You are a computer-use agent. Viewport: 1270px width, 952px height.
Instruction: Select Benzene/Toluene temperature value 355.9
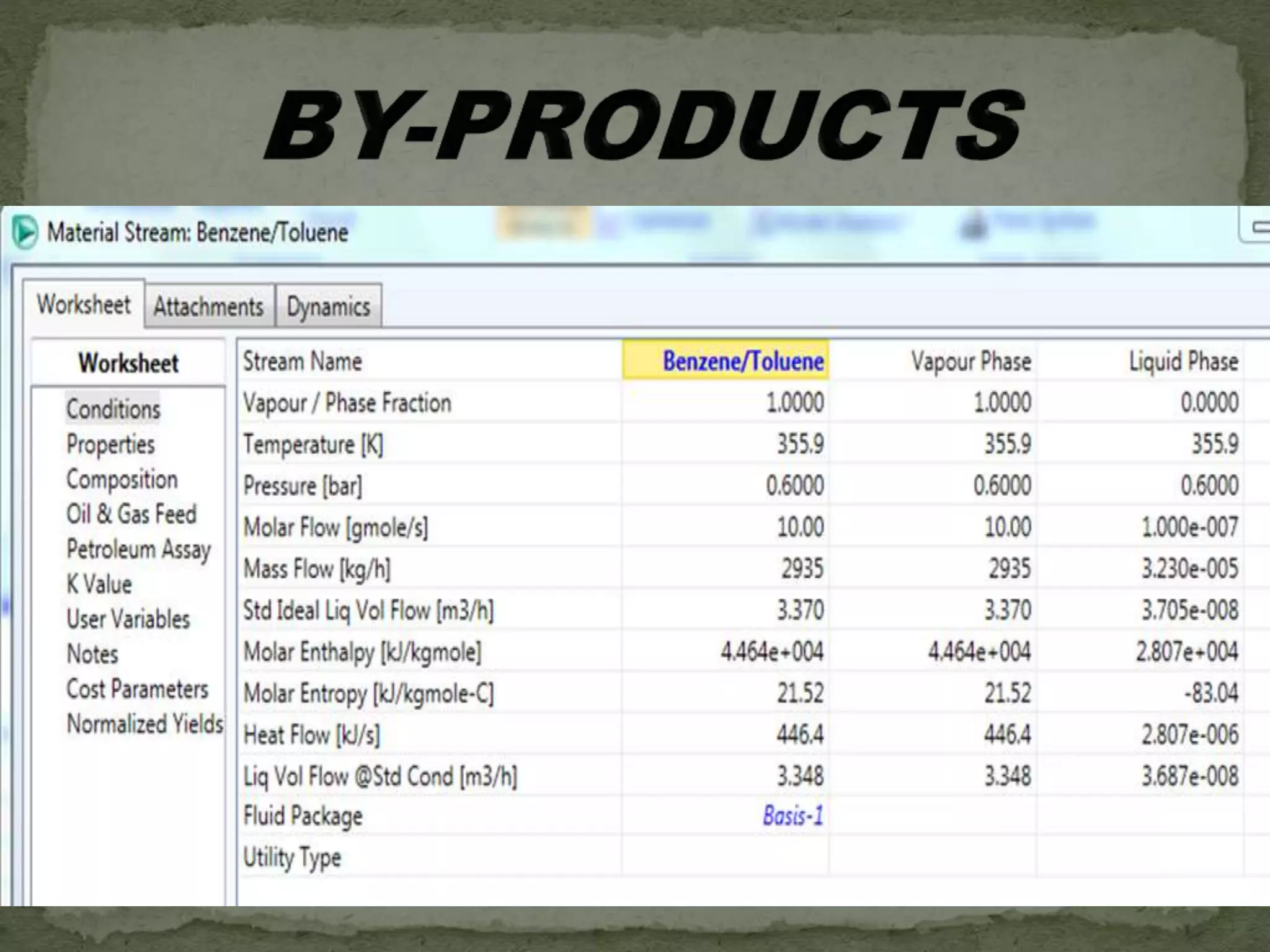[x=801, y=444]
